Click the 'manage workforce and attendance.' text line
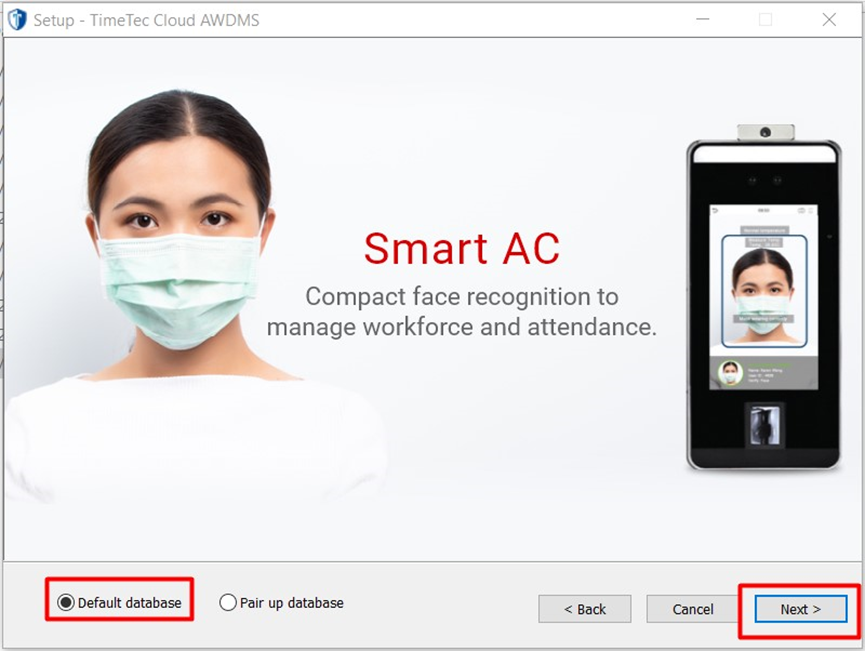865x651 pixels. click(462, 327)
